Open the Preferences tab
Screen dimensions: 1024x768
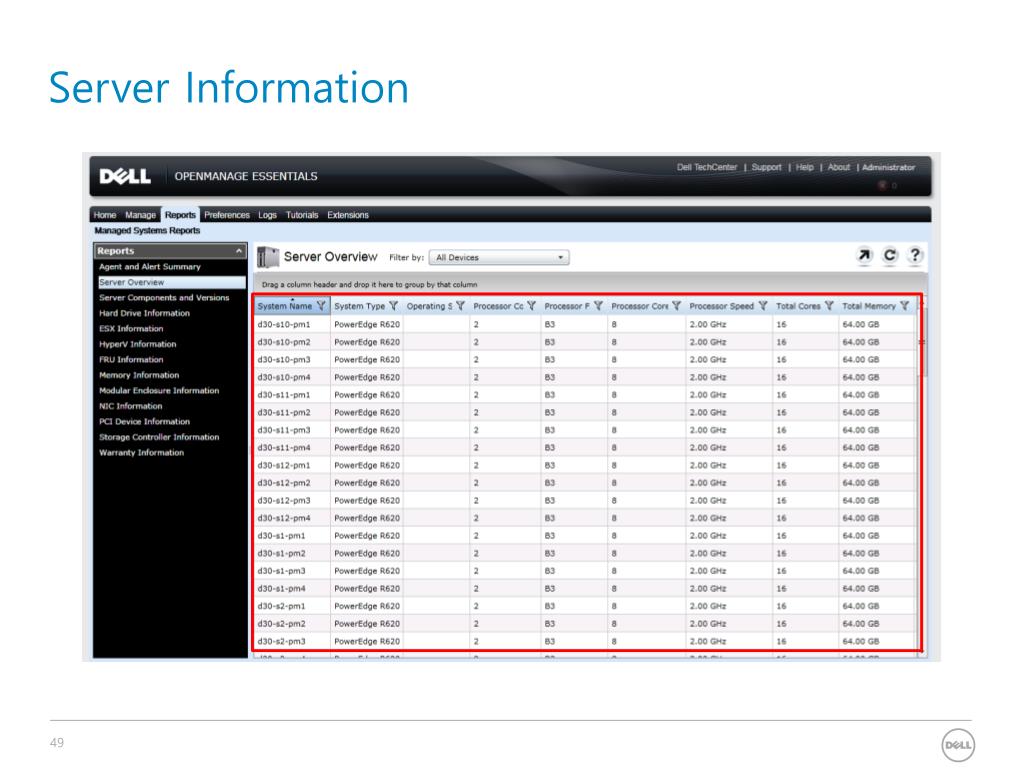227,215
